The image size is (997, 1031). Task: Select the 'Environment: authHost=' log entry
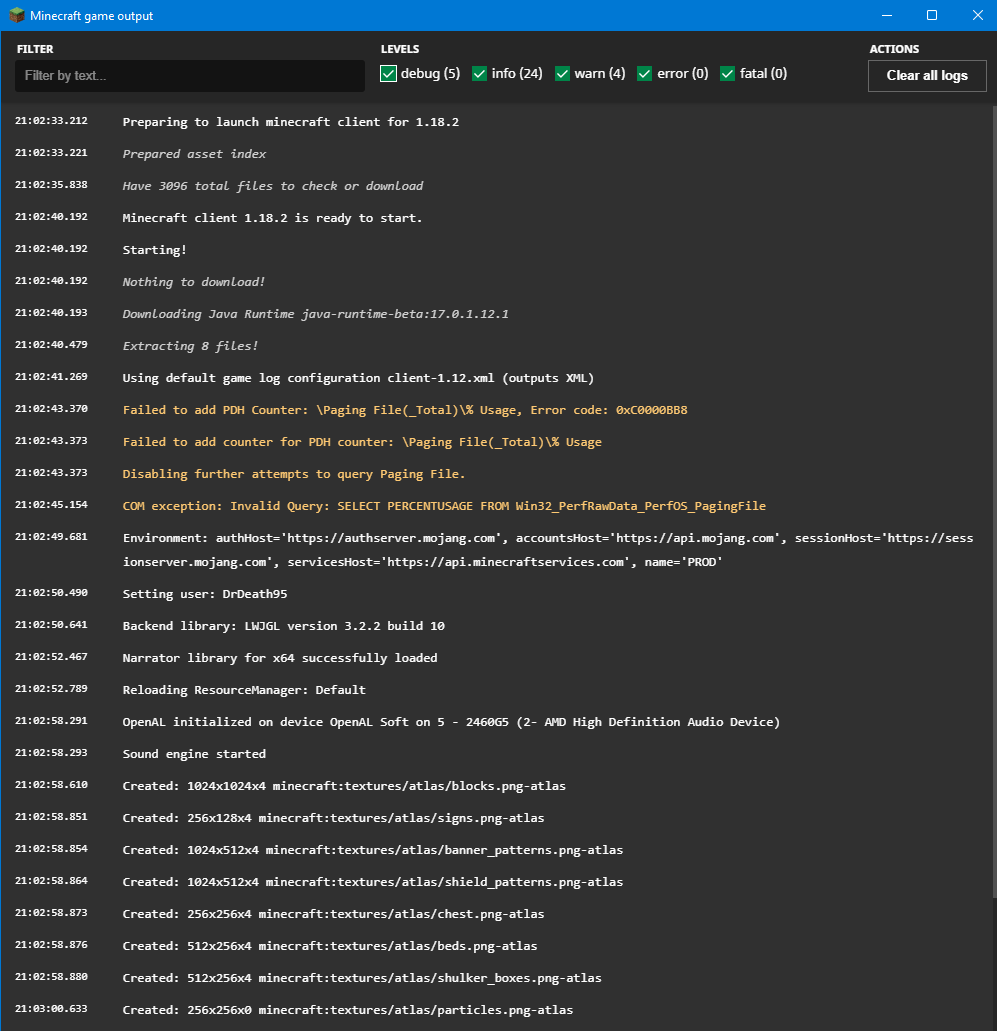click(x=548, y=550)
